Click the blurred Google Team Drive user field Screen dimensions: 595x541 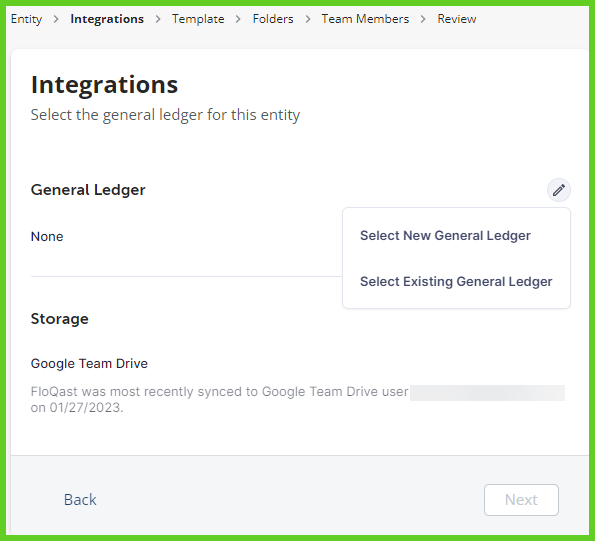point(487,393)
